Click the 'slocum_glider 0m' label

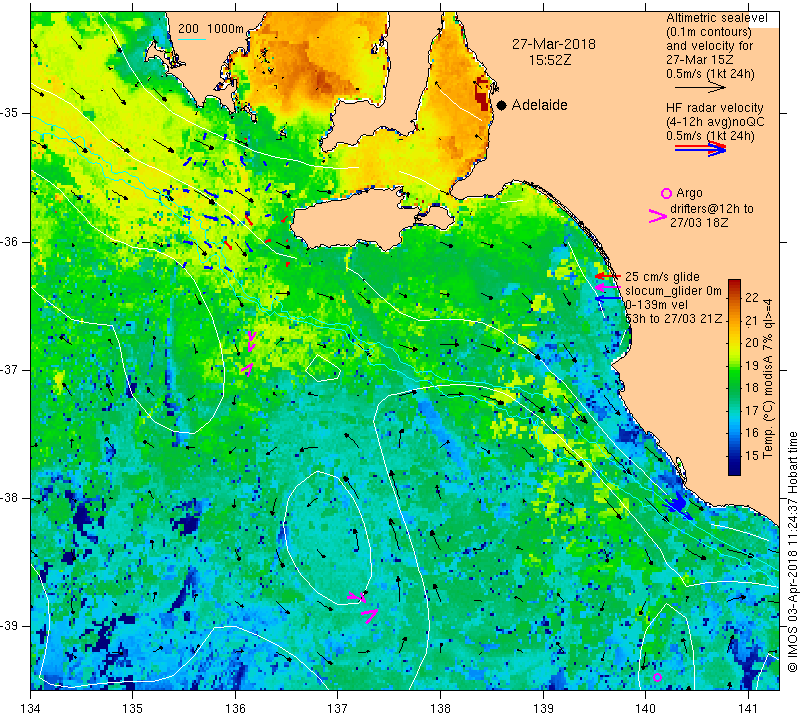[x=673, y=291]
